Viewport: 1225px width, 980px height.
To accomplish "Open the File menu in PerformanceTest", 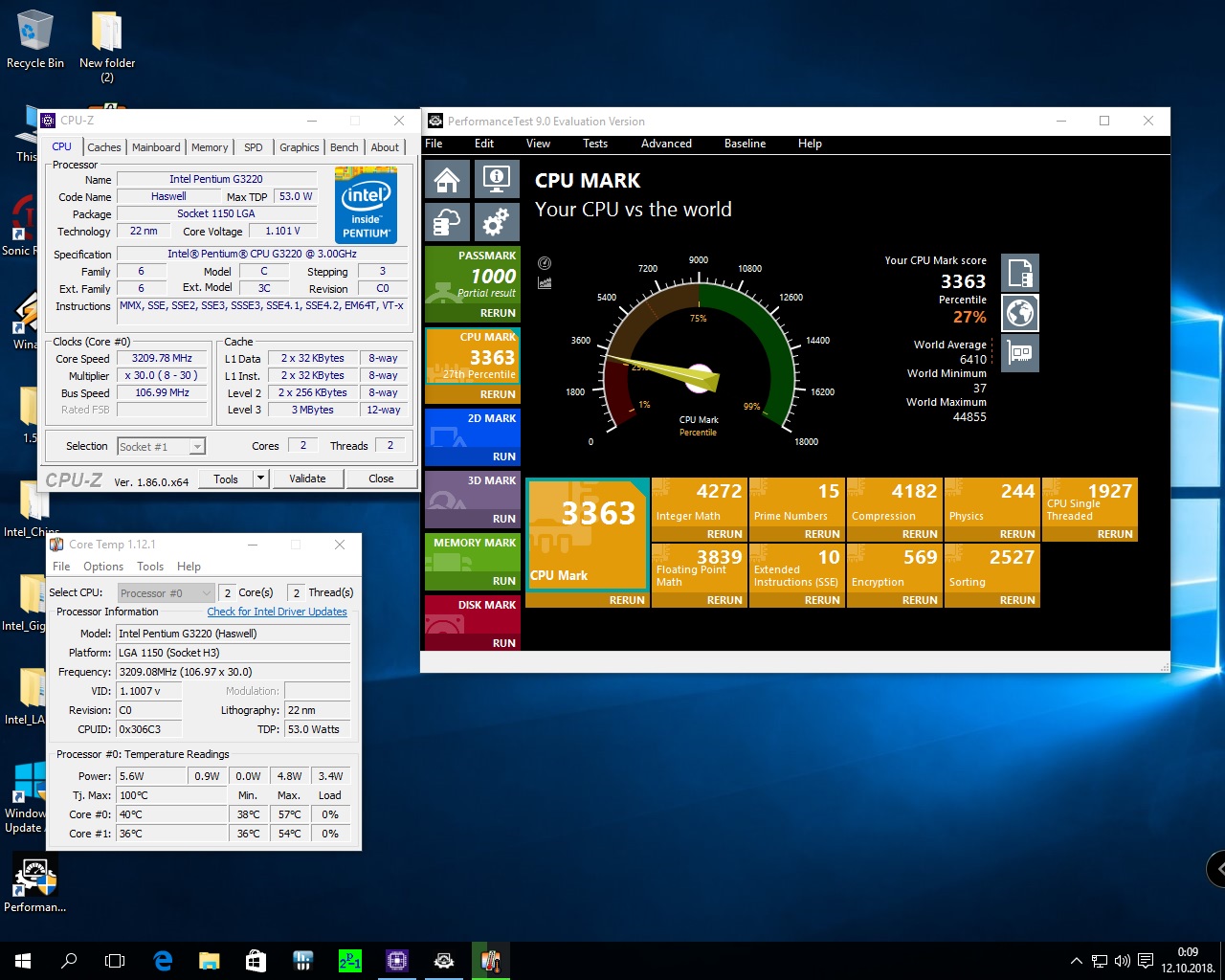I will (x=434, y=144).
